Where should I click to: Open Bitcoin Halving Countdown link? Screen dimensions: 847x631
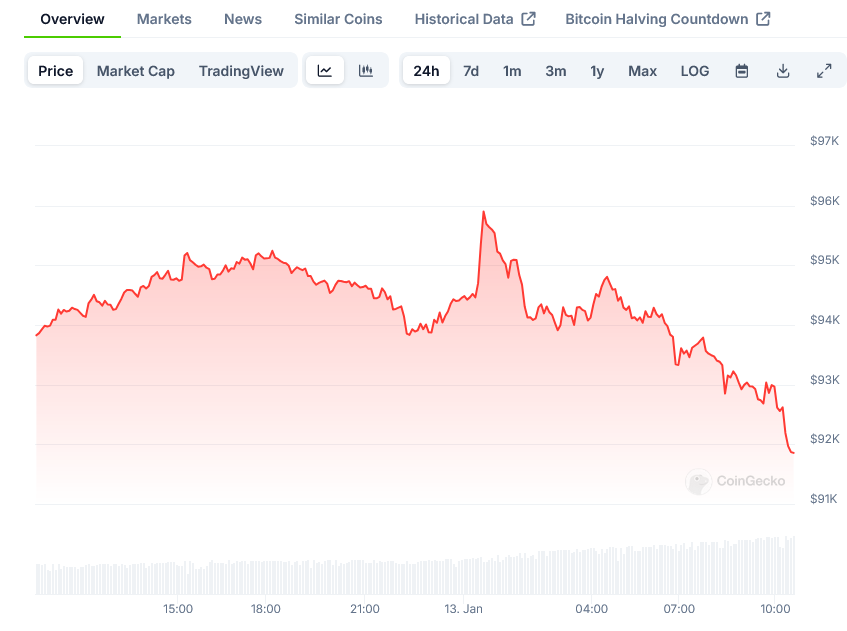(667, 19)
